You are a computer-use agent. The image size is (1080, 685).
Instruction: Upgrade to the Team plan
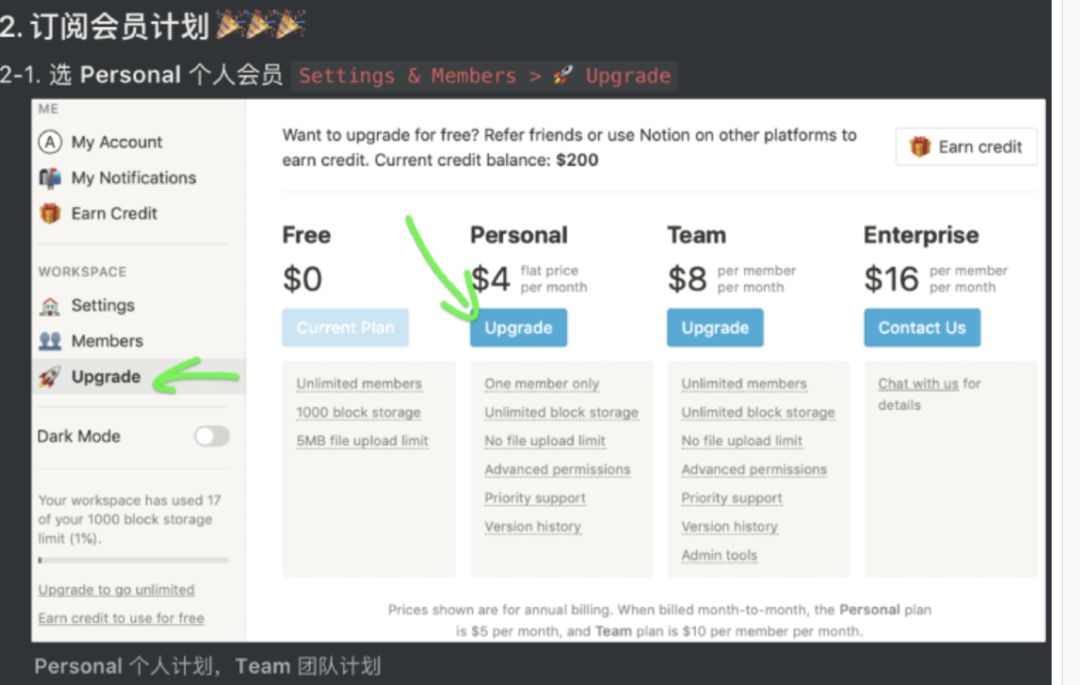(x=715, y=328)
